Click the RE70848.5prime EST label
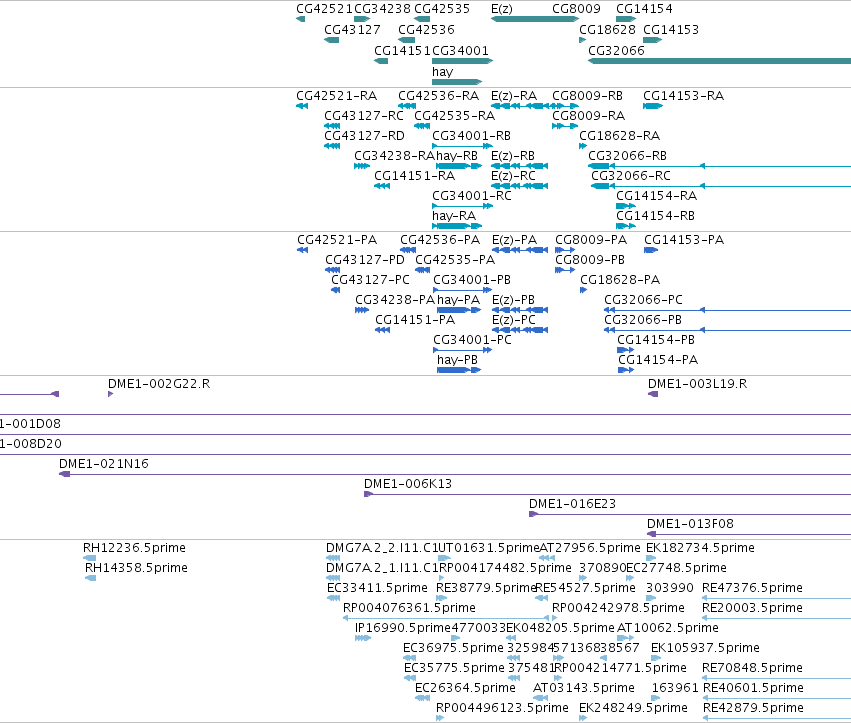 click(752, 668)
